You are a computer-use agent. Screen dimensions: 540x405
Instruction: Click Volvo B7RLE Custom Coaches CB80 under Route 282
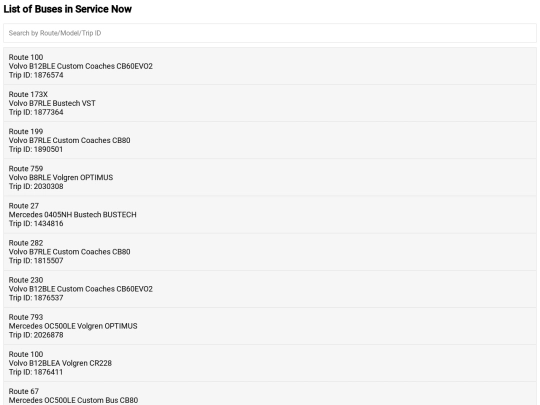70,252
